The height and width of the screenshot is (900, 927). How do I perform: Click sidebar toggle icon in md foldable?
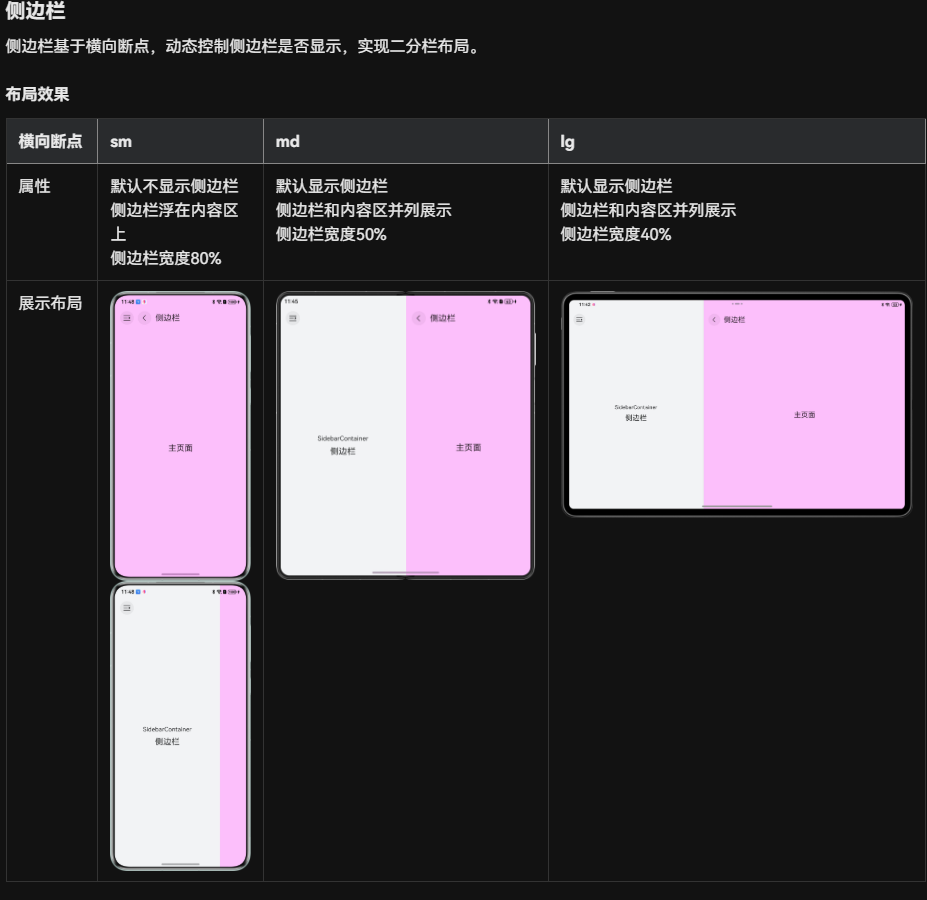(293, 318)
